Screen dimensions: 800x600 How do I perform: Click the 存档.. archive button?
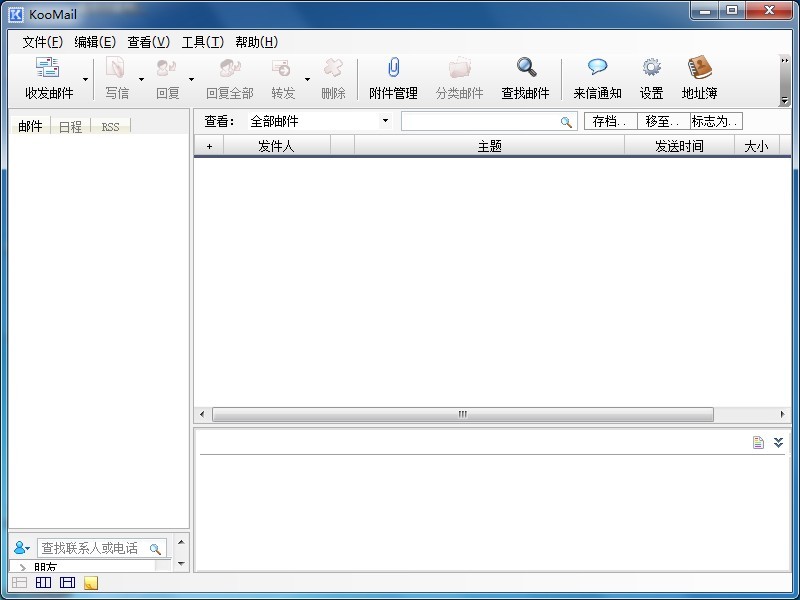610,121
